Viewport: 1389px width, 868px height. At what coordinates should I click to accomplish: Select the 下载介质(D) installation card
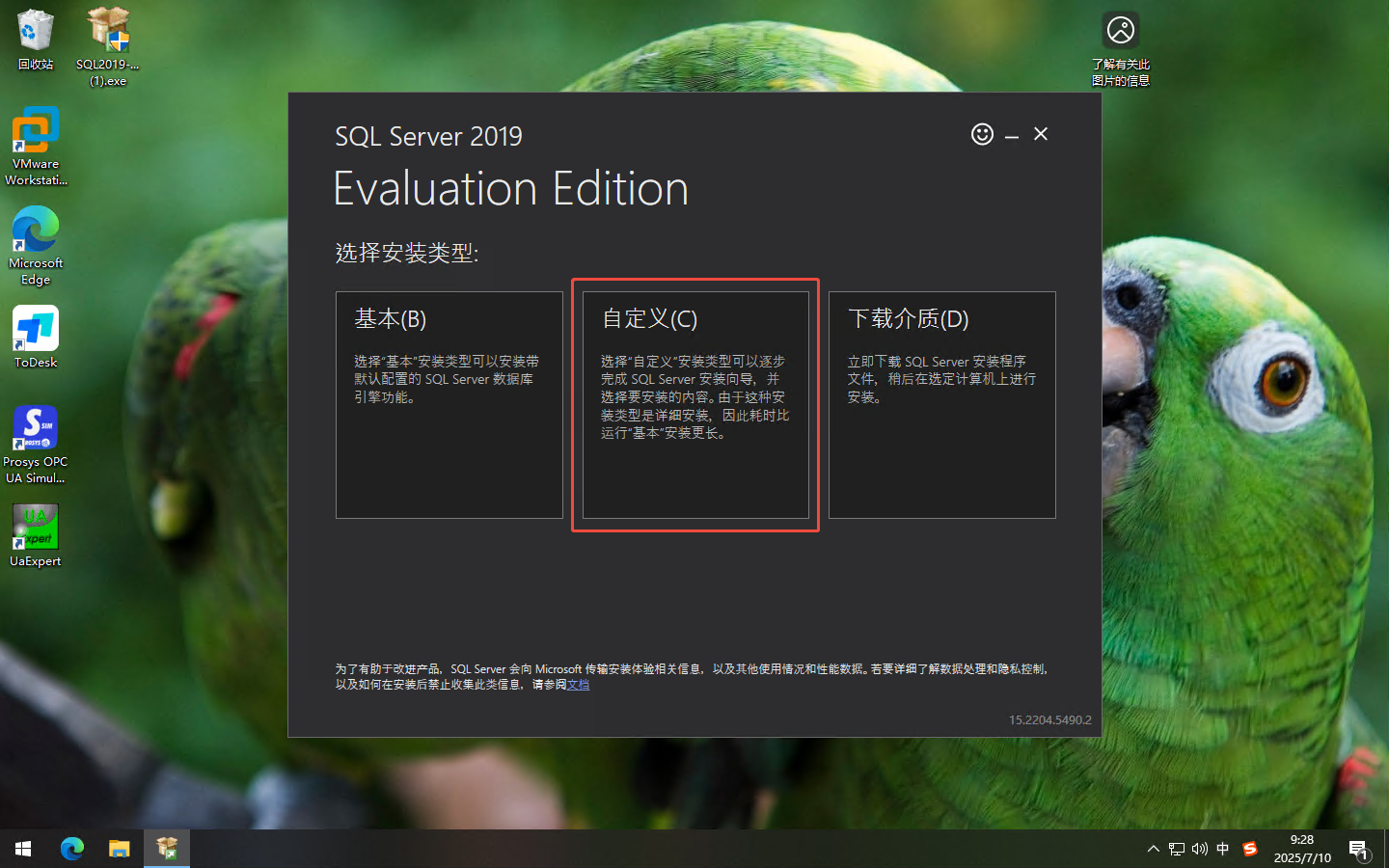click(941, 405)
